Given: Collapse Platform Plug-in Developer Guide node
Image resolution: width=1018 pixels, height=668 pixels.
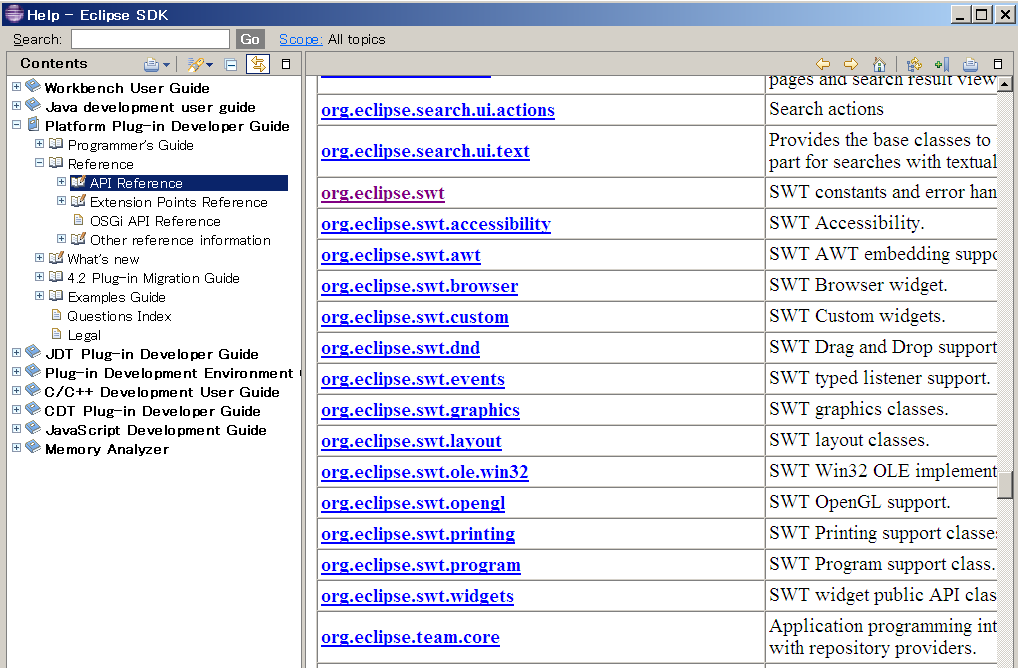Looking at the screenshot, I should (16, 125).
